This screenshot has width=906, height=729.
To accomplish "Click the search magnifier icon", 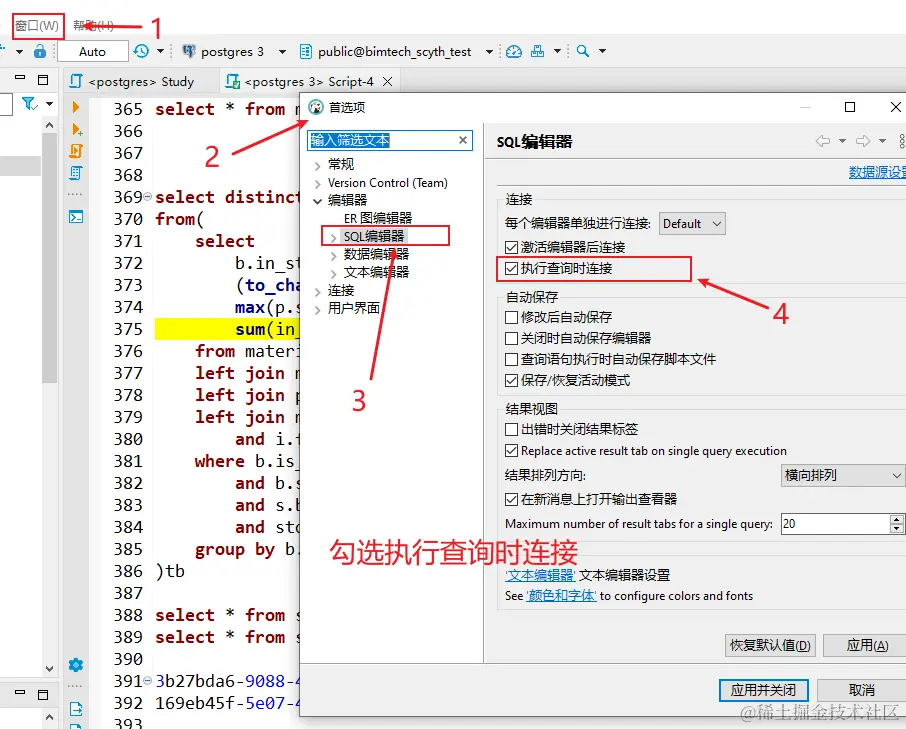I will [x=583, y=51].
